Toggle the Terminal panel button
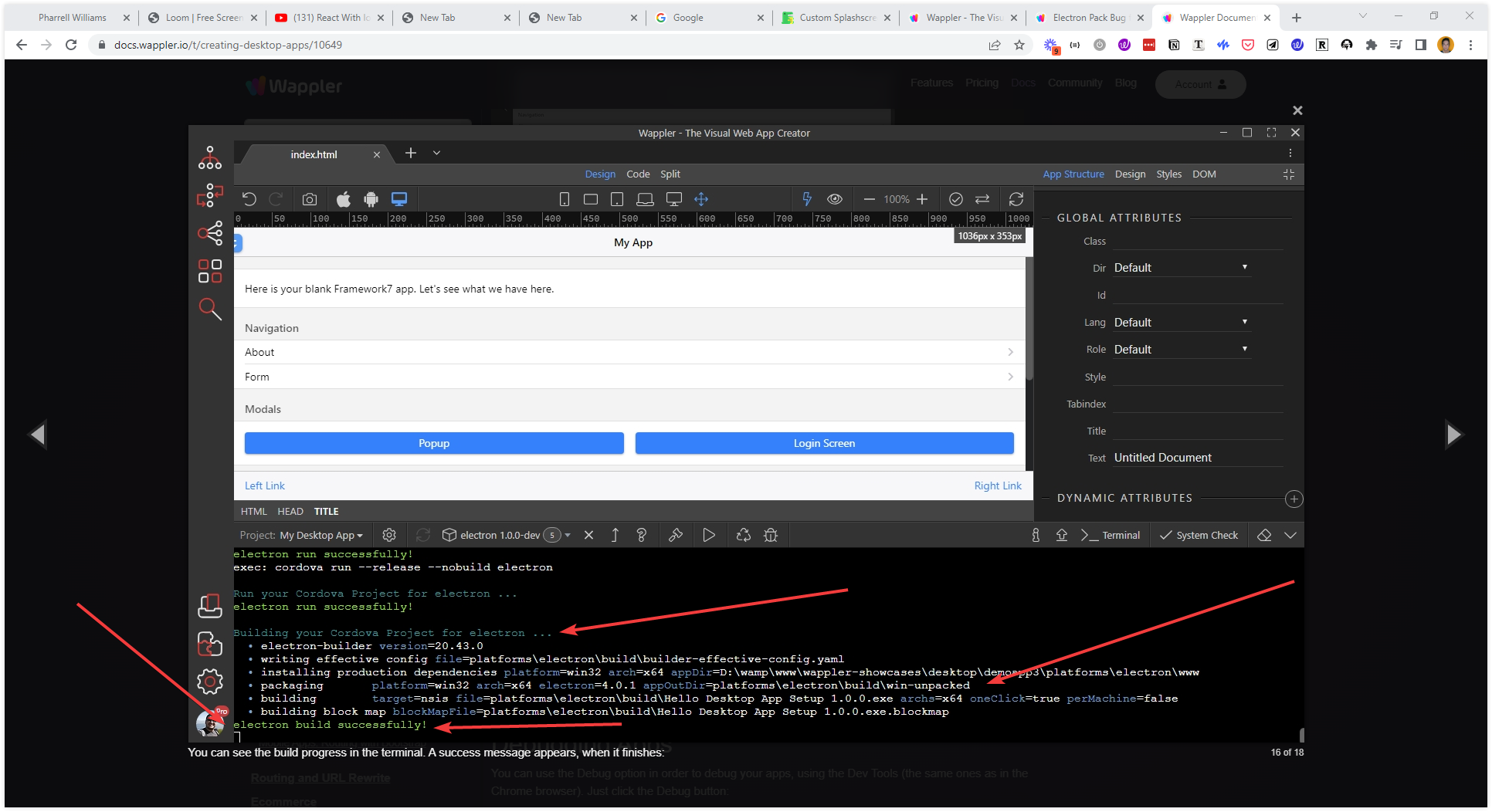 tap(1111, 535)
